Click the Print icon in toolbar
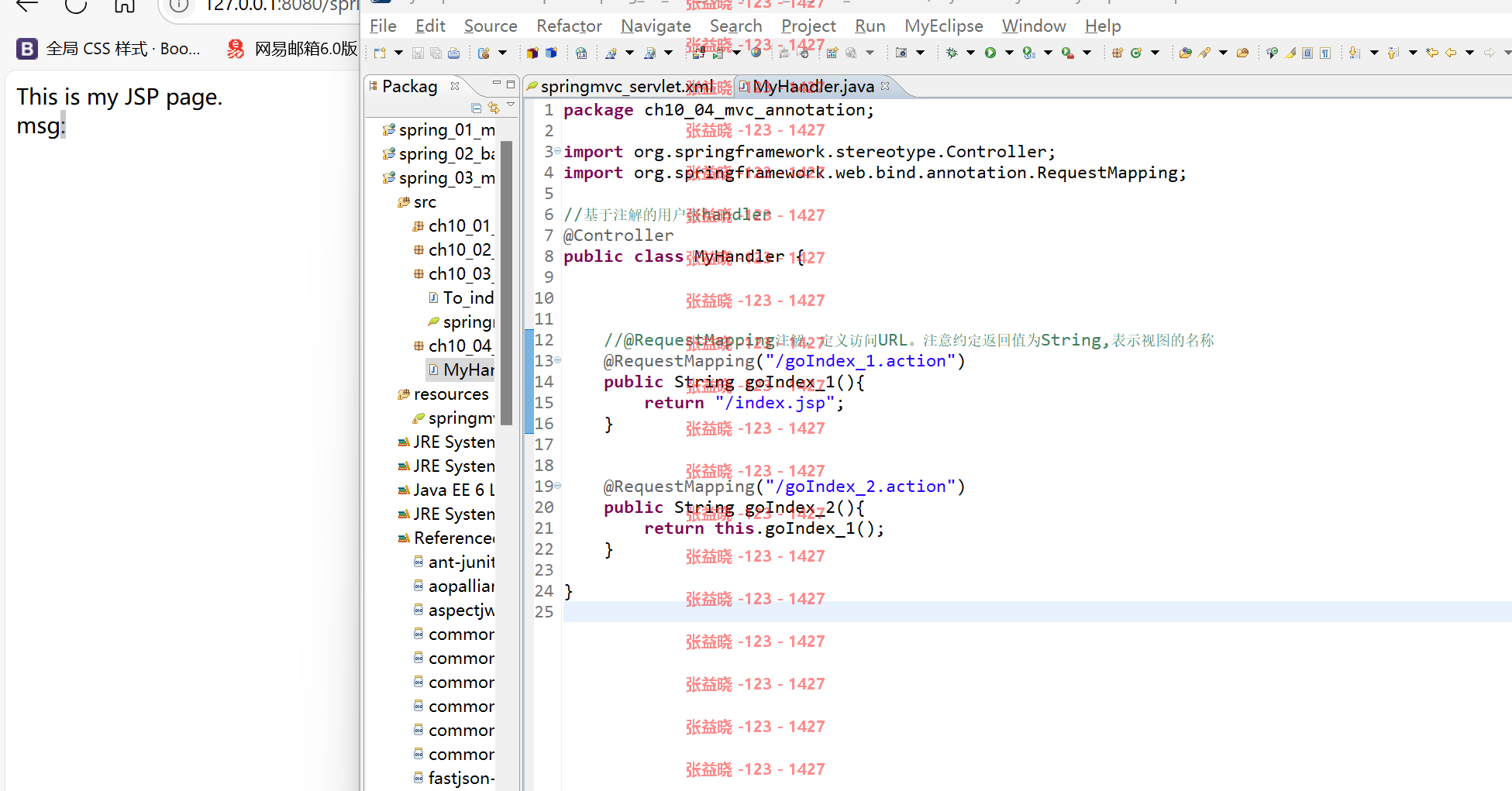 454,53
